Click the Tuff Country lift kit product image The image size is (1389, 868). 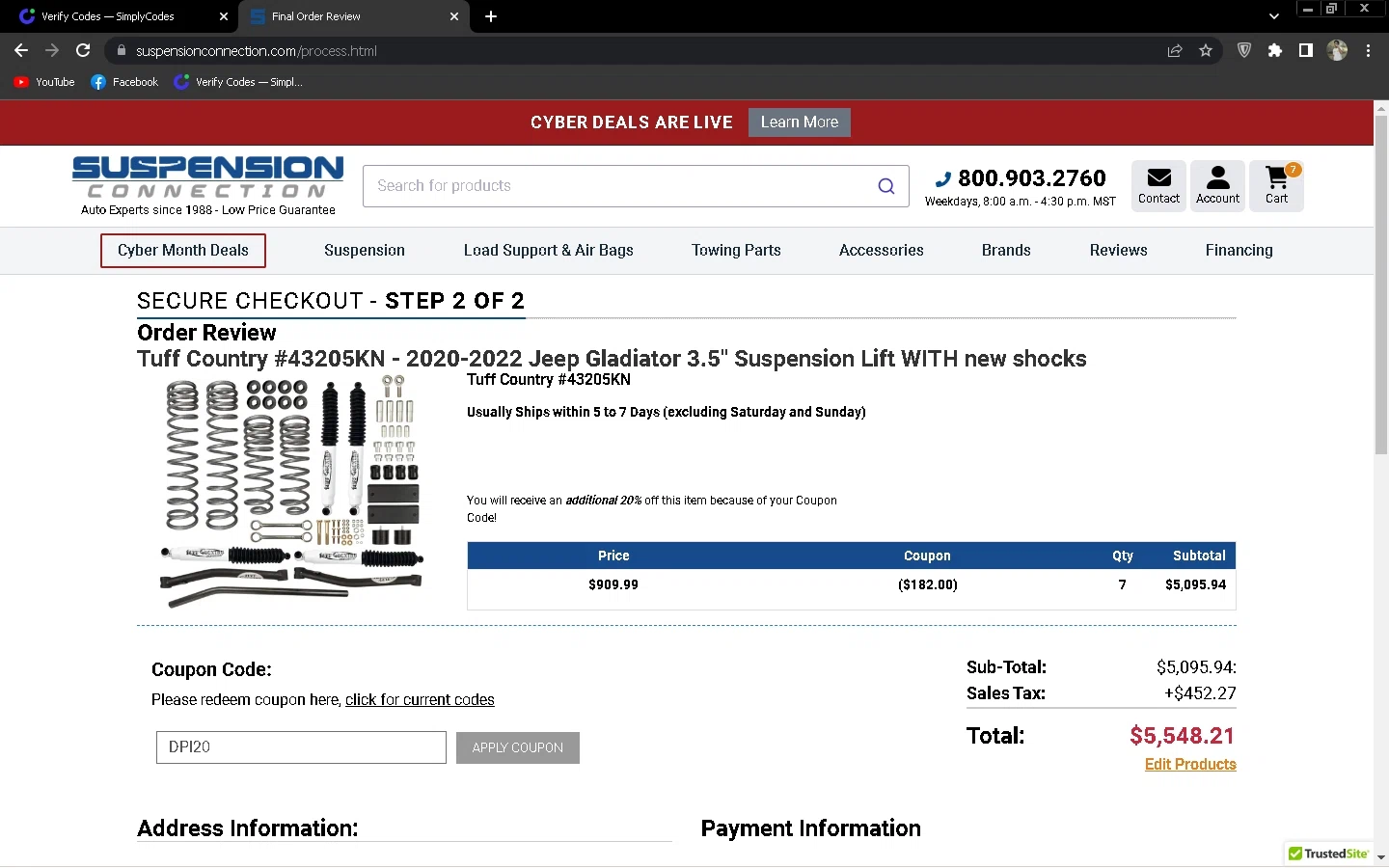click(292, 493)
